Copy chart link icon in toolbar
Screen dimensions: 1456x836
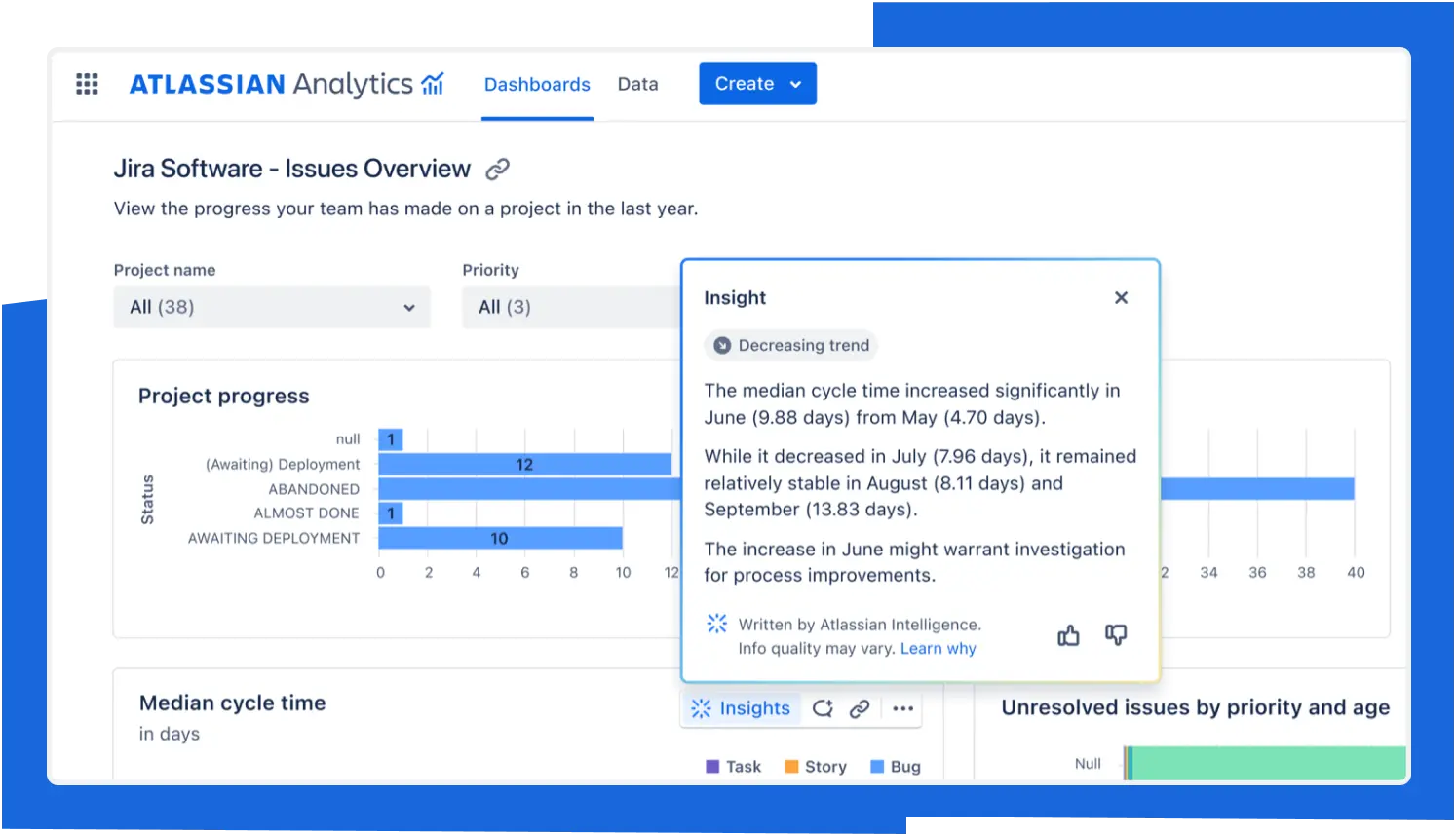click(x=859, y=708)
